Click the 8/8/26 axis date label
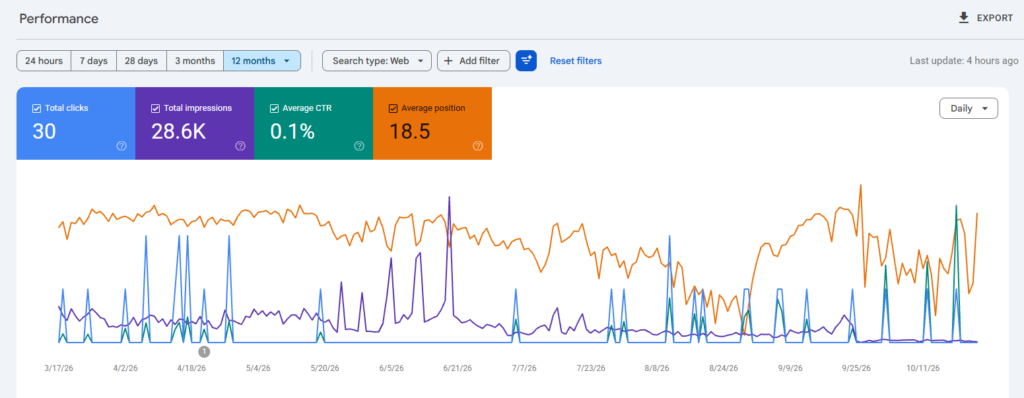 click(x=657, y=369)
